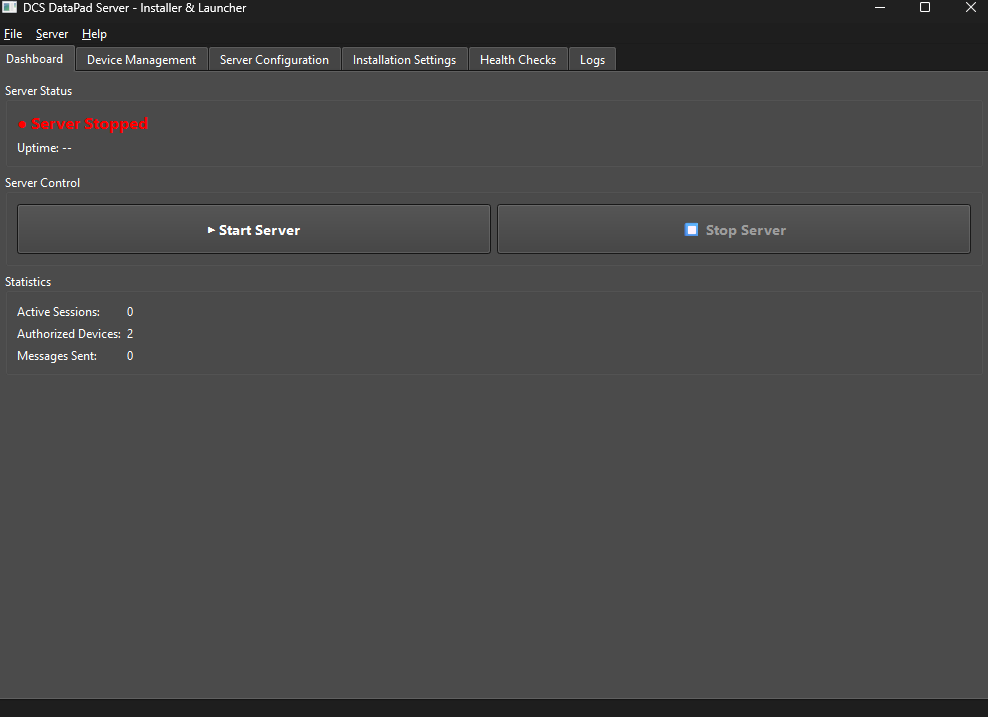Image resolution: width=988 pixels, height=717 pixels.
Task: Go to the Installation Settings tab
Action: pyautogui.click(x=404, y=60)
